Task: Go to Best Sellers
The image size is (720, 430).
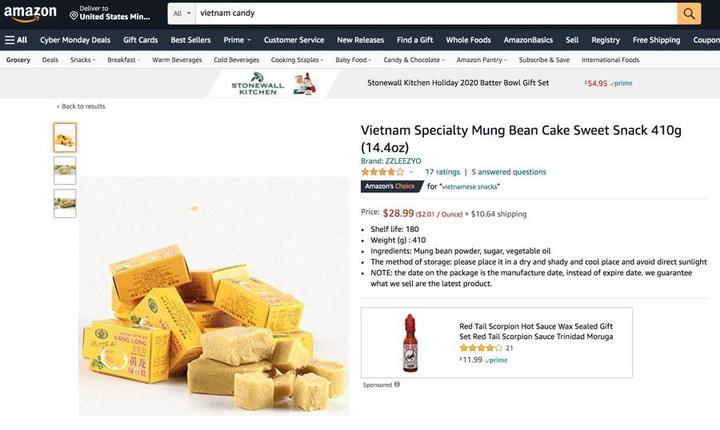Action: [x=190, y=40]
